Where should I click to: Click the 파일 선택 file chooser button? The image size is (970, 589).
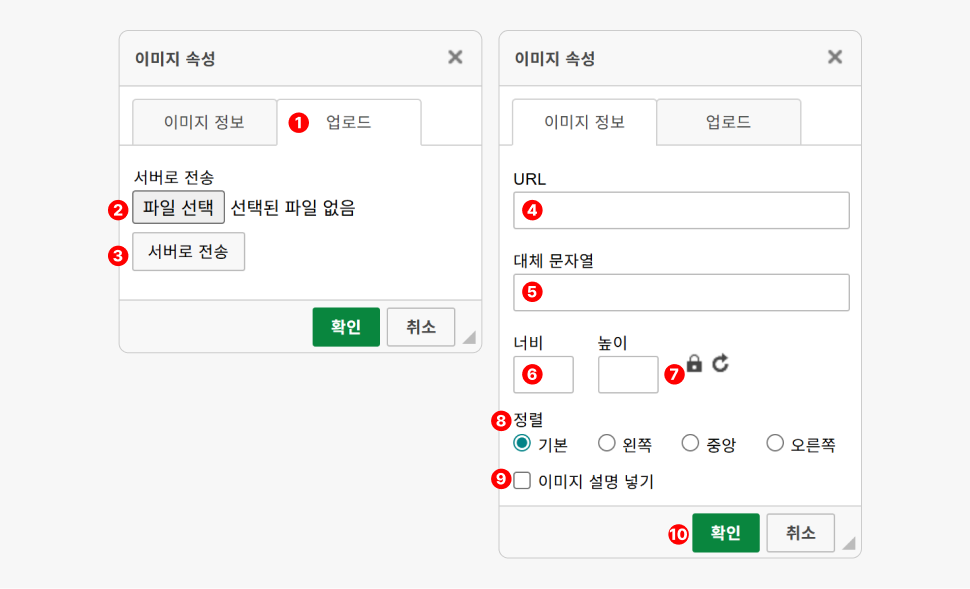click(178, 208)
